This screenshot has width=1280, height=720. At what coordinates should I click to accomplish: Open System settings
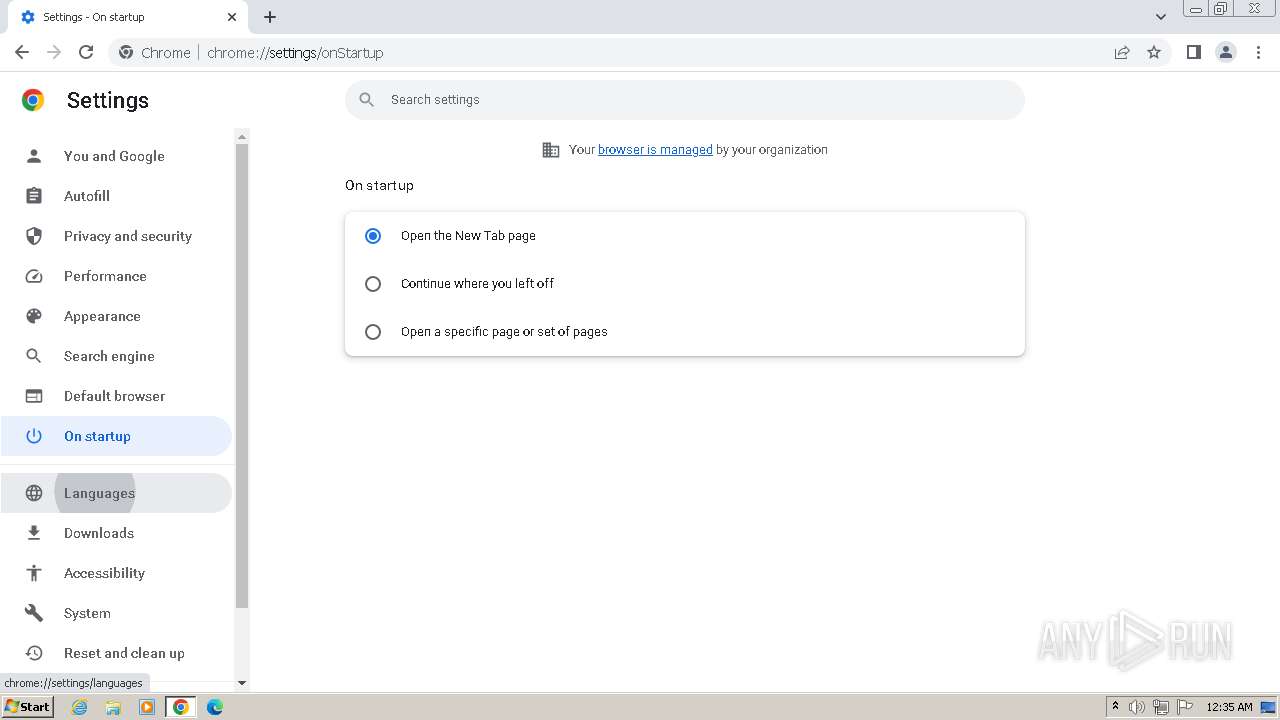click(116, 613)
